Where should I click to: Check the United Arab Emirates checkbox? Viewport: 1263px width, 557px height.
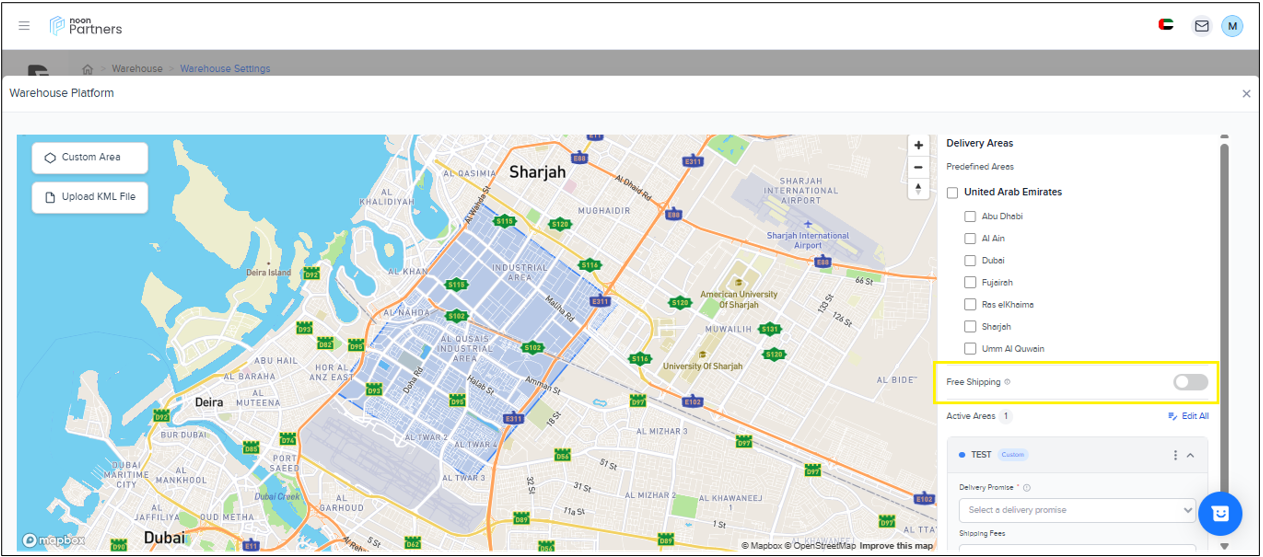click(953, 192)
